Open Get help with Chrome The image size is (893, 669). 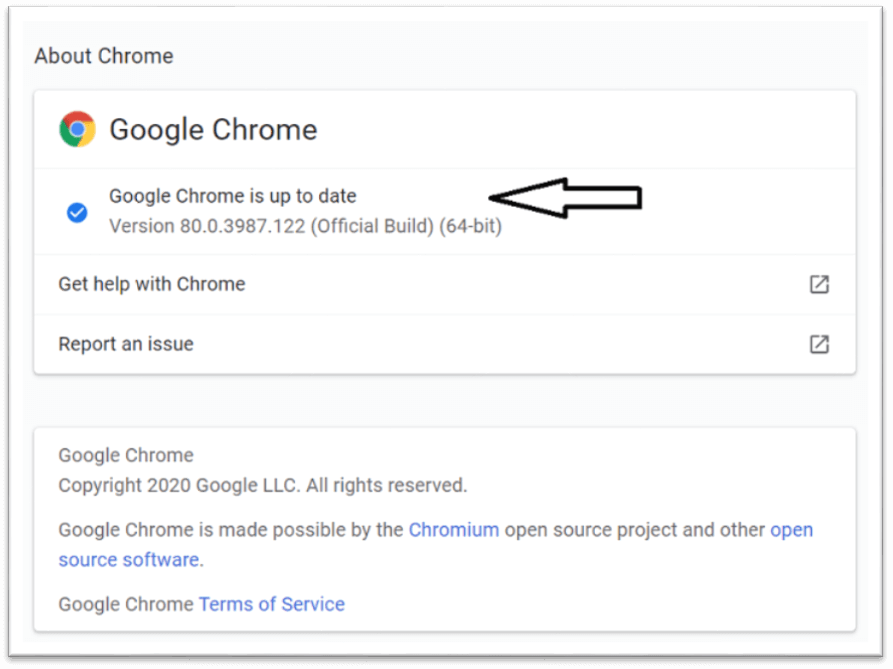(444, 284)
